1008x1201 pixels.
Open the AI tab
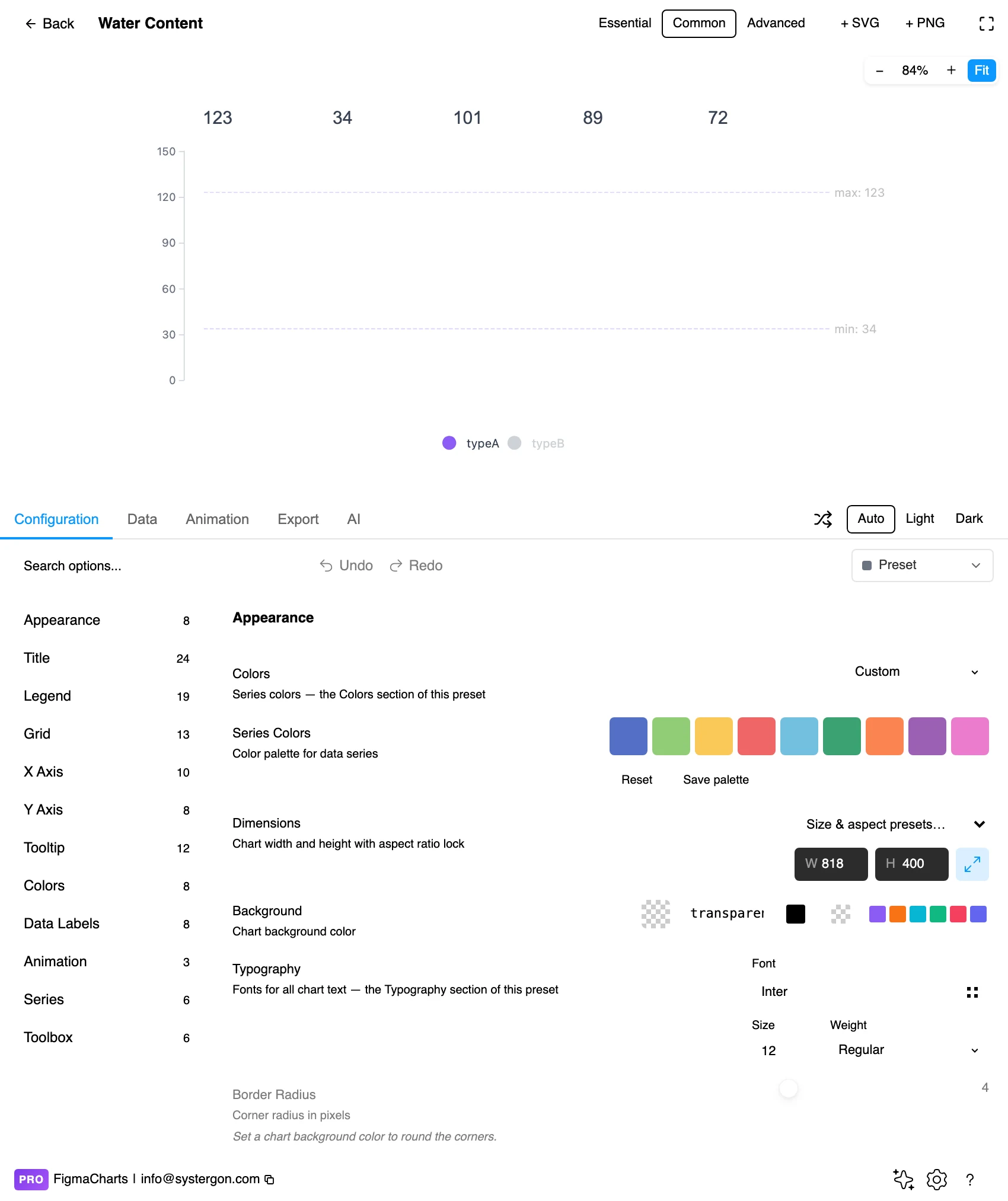[x=353, y=519]
